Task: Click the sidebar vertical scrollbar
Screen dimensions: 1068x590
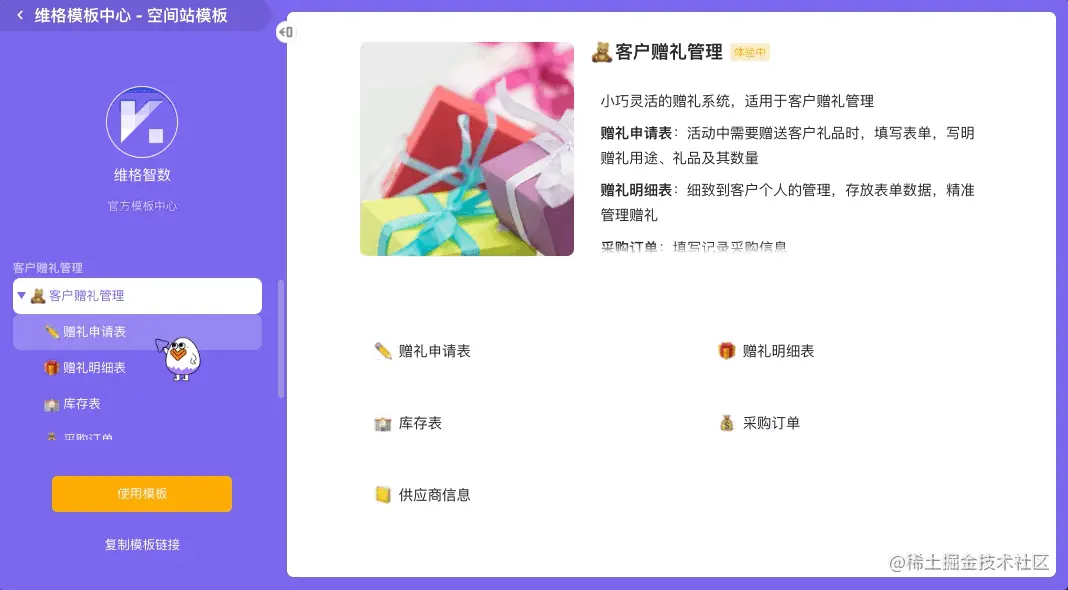Action: pyautogui.click(x=281, y=339)
